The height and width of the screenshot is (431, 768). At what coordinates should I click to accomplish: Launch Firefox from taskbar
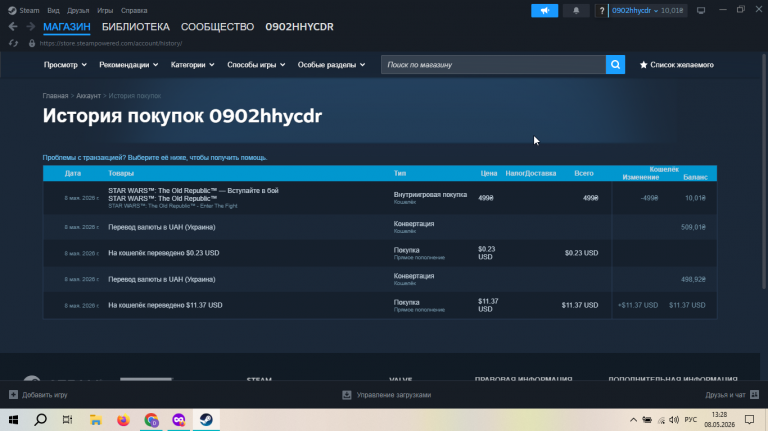point(123,420)
